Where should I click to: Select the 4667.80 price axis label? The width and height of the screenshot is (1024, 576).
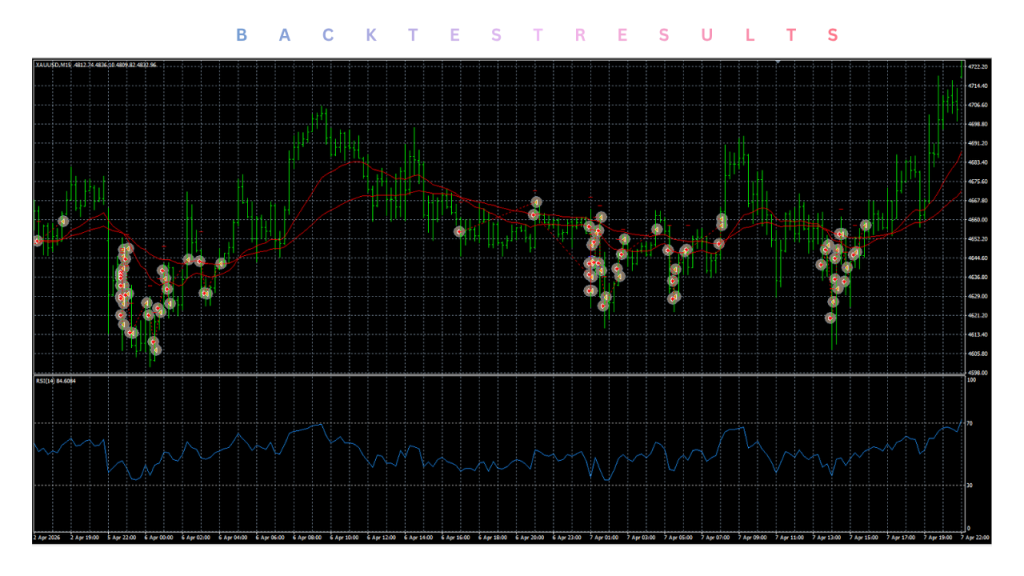tap(978, 200)
